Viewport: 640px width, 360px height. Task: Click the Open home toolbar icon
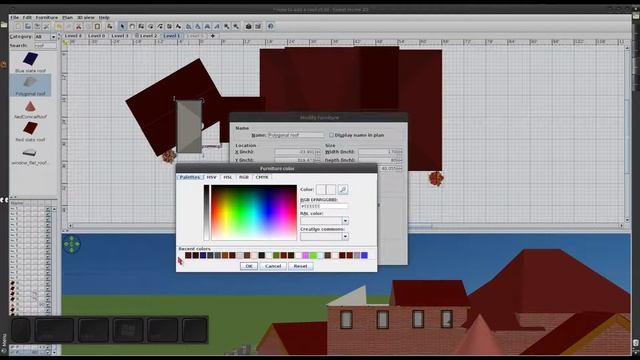click(28, 26)
